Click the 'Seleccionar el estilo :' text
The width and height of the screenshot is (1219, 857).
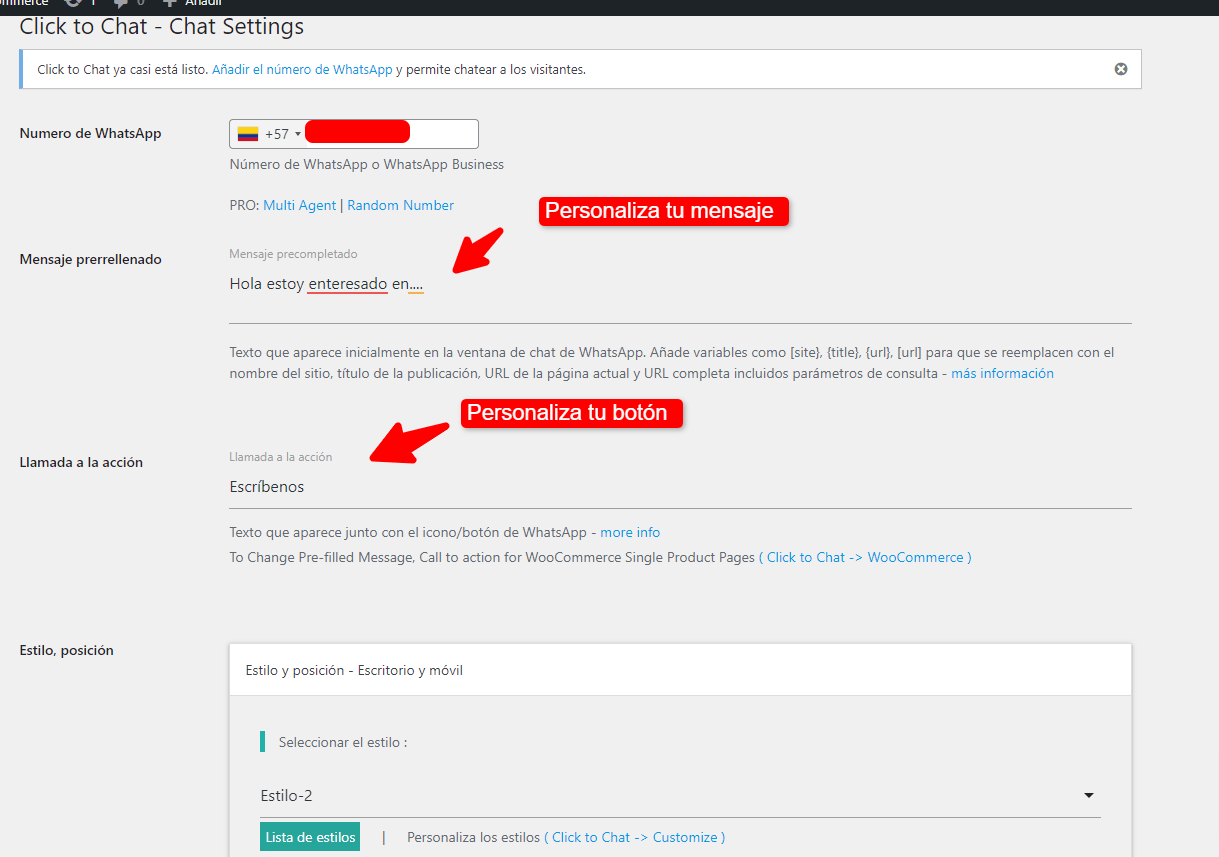pos(343,743)
